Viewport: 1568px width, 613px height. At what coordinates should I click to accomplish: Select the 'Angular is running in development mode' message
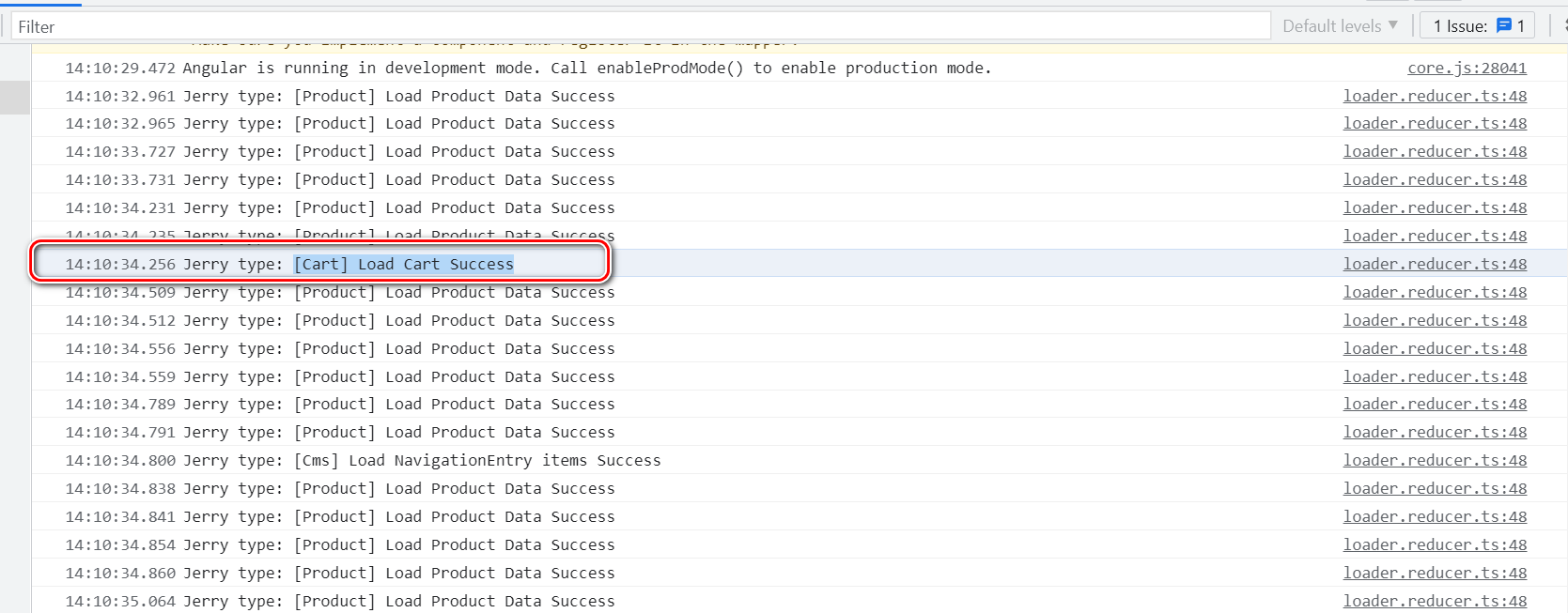coord(587,68)
